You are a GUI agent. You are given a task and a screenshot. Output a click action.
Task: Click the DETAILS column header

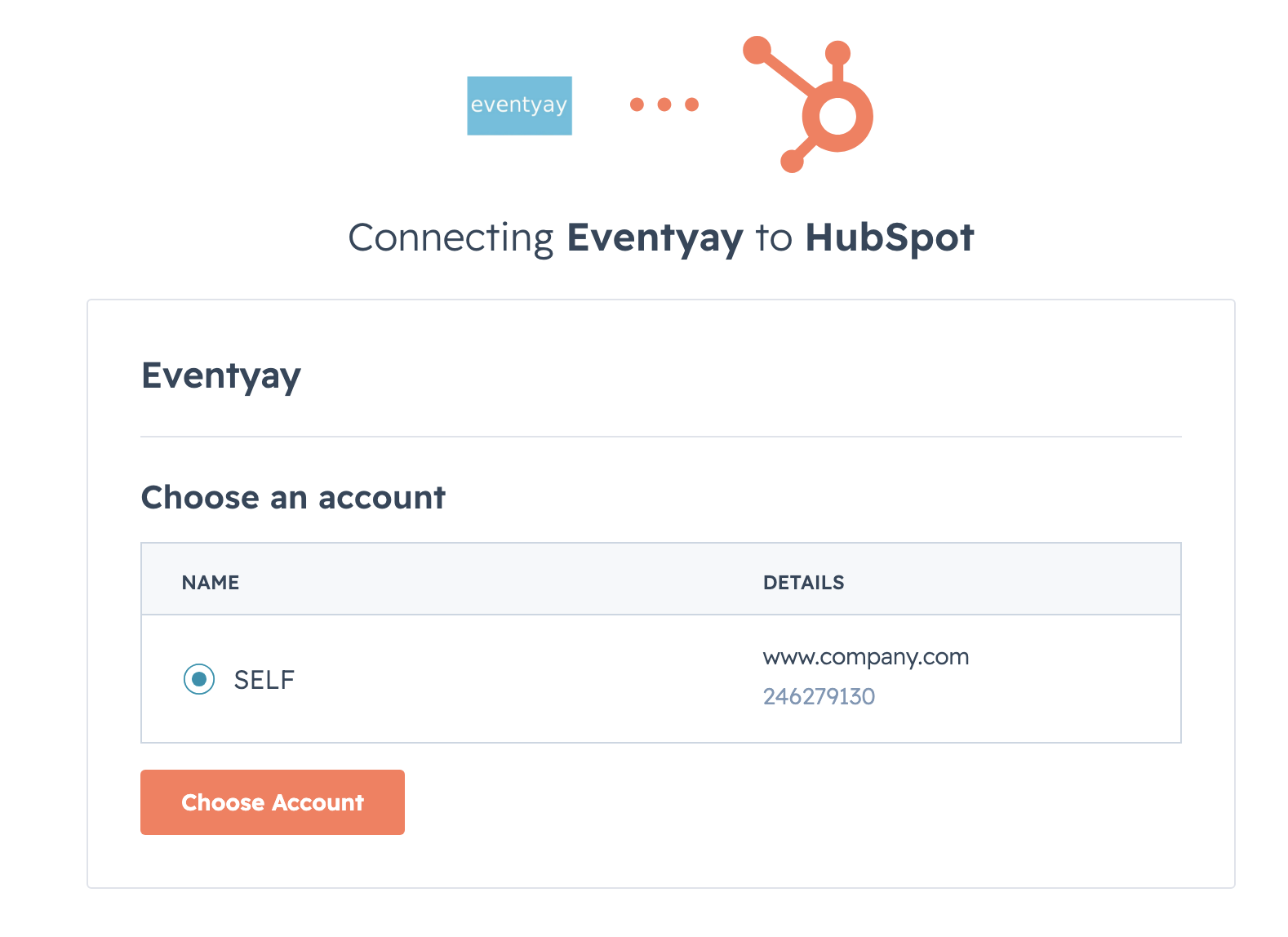804,583
